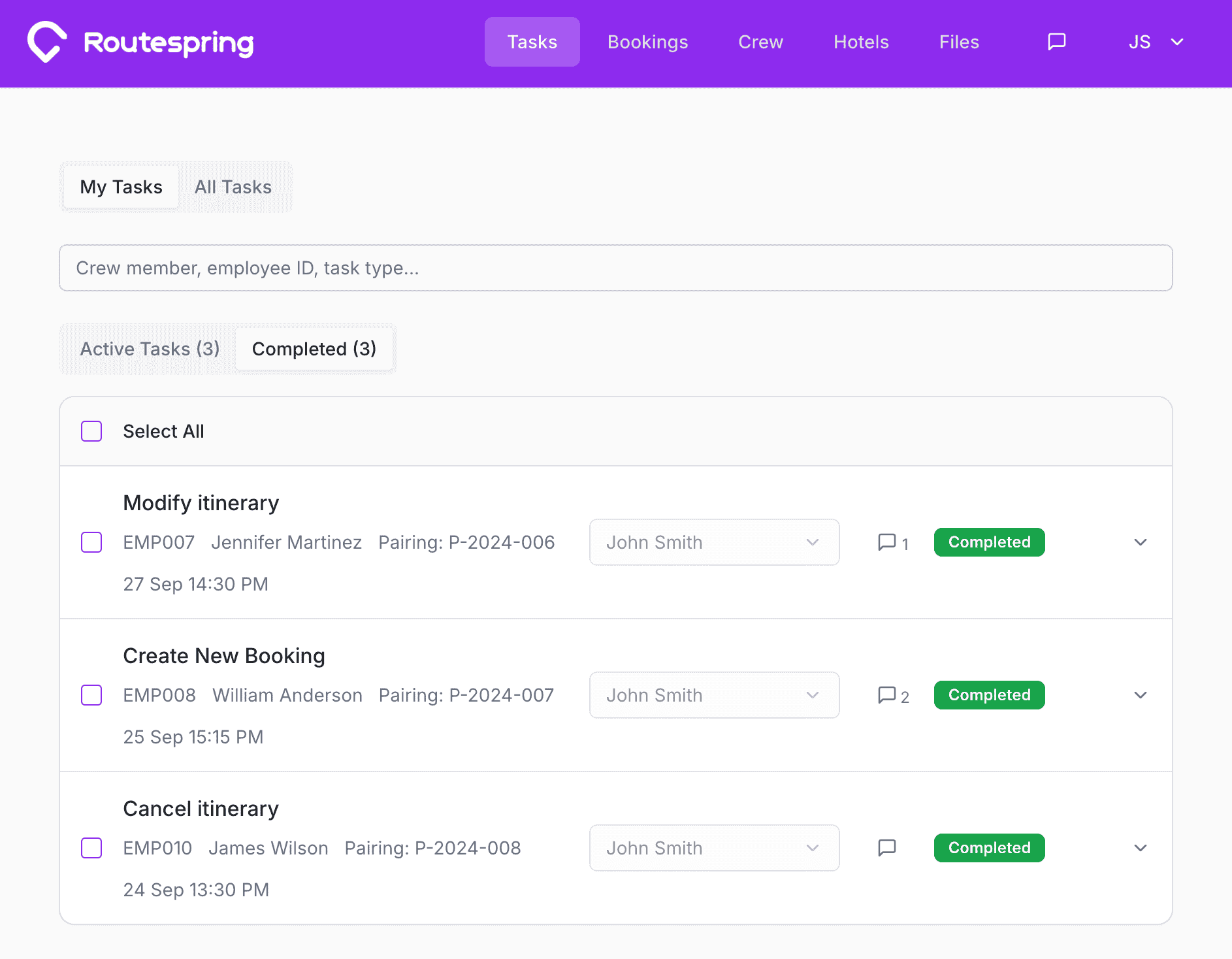Add a comment to Cancel itinerary task
Viewport: 1232px width, 959px height.
click(886, 847)
